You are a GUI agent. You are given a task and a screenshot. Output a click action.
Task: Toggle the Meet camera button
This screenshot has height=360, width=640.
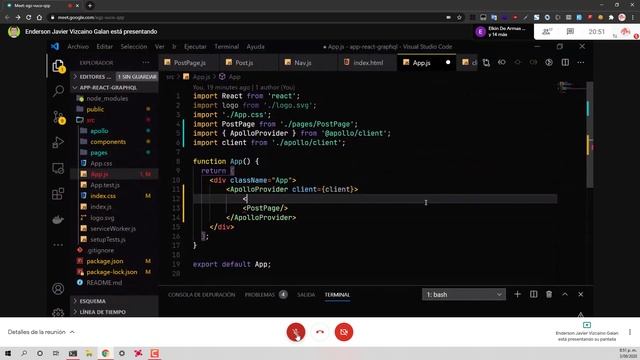point(344,332)
